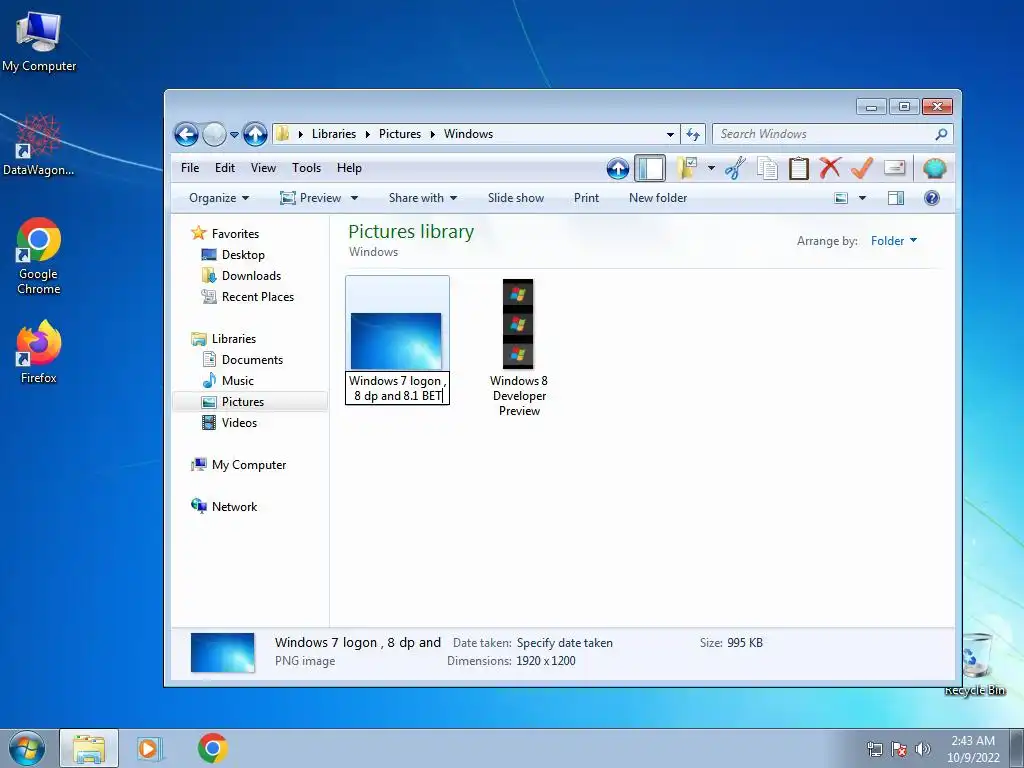Select the Windows 8 Developer Preview thumbnail
The height and width of the screenshot is (768, 1024).
(518, 324)
